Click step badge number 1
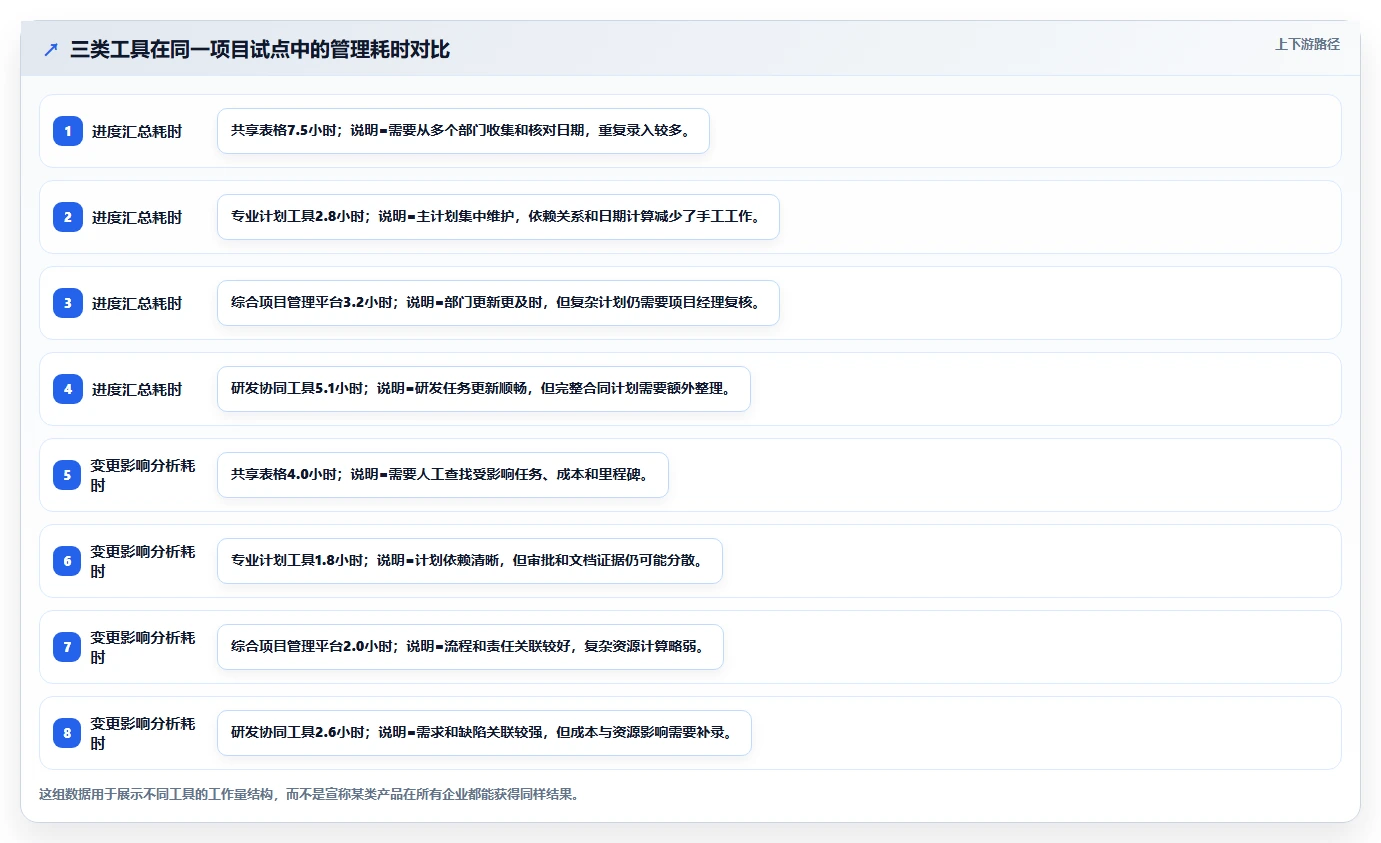The image size is (1381, 843). pyautogui.click(x=68, y=131)
